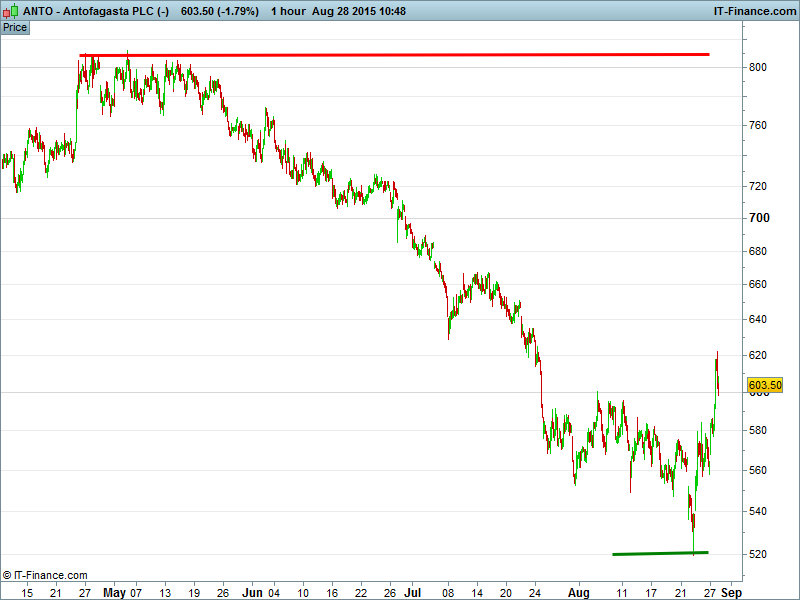Click the Aug 28 2015 10:48 timestamp
Screen dimensions: 800x600
pos(371,11)
